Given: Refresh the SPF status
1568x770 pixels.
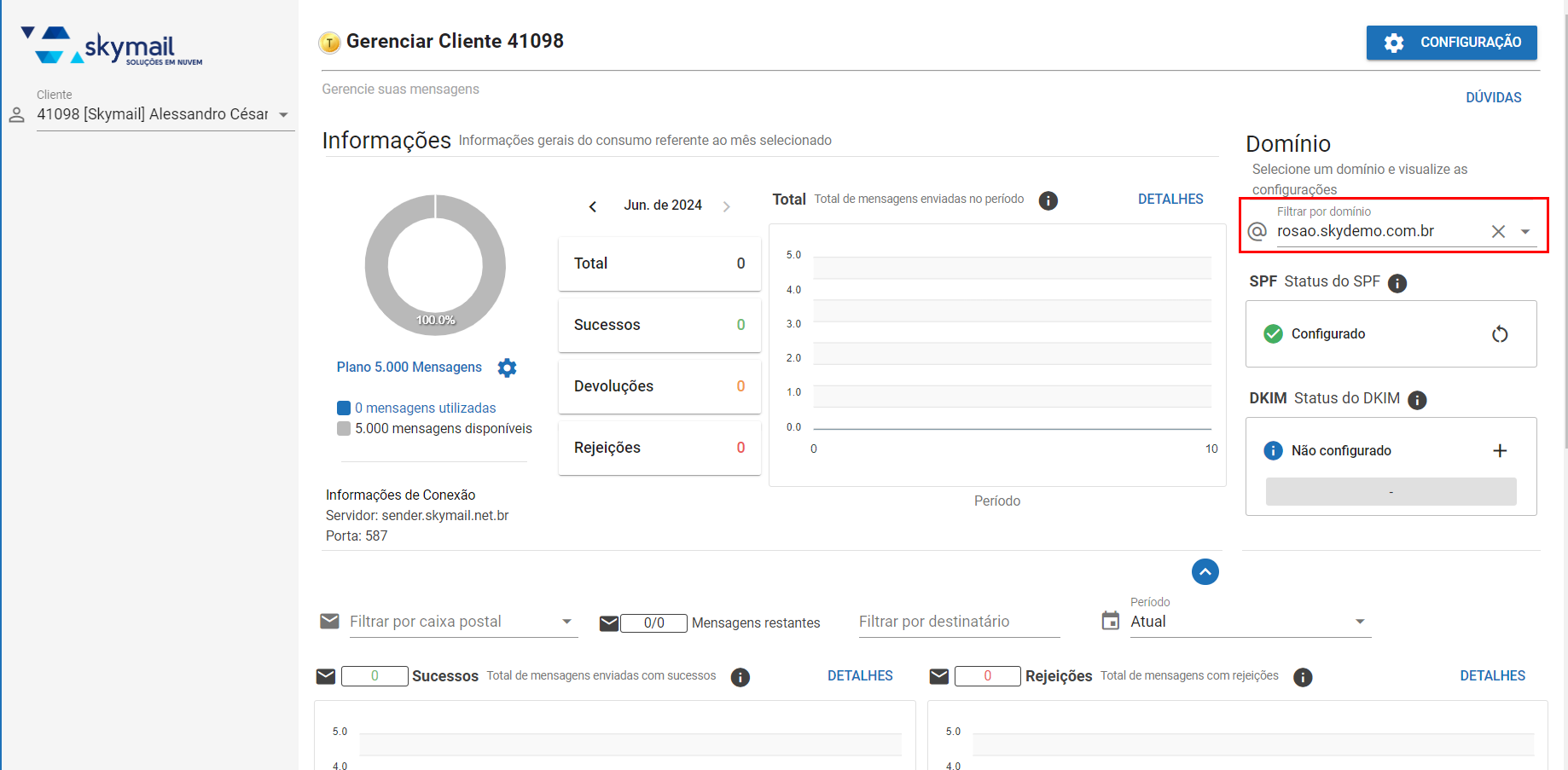Looking at the screenshot, I should click(1500, 334).
